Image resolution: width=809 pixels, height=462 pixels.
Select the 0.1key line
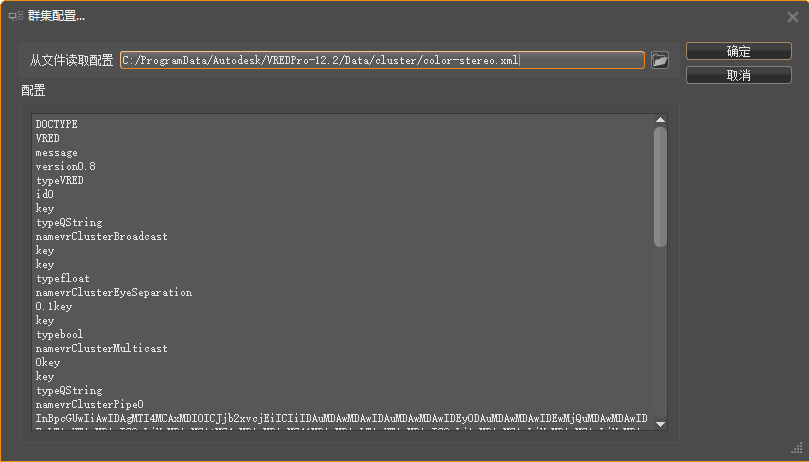pos(54,306)
